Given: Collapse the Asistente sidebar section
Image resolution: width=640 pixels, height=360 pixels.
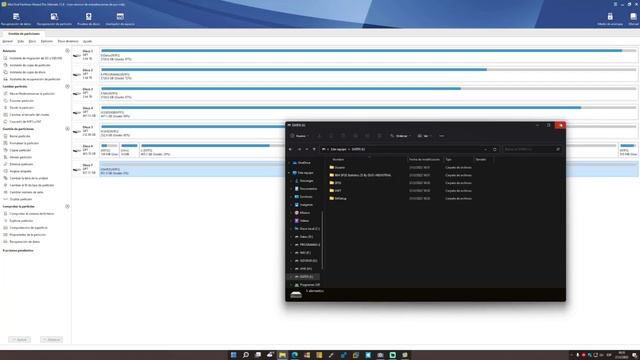Looking at the screenshot, I should point(67,51).
